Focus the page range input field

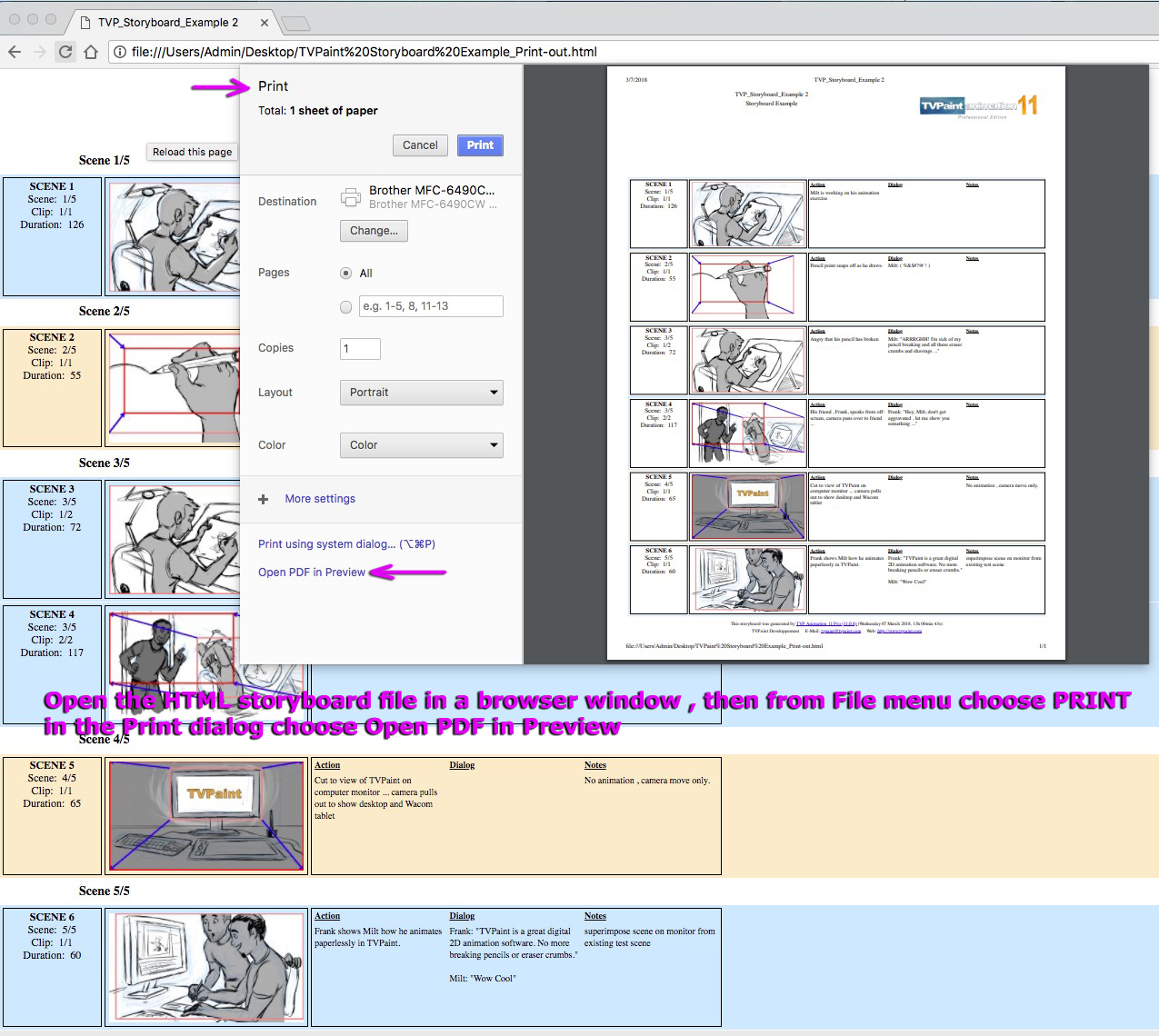[431, 306]
